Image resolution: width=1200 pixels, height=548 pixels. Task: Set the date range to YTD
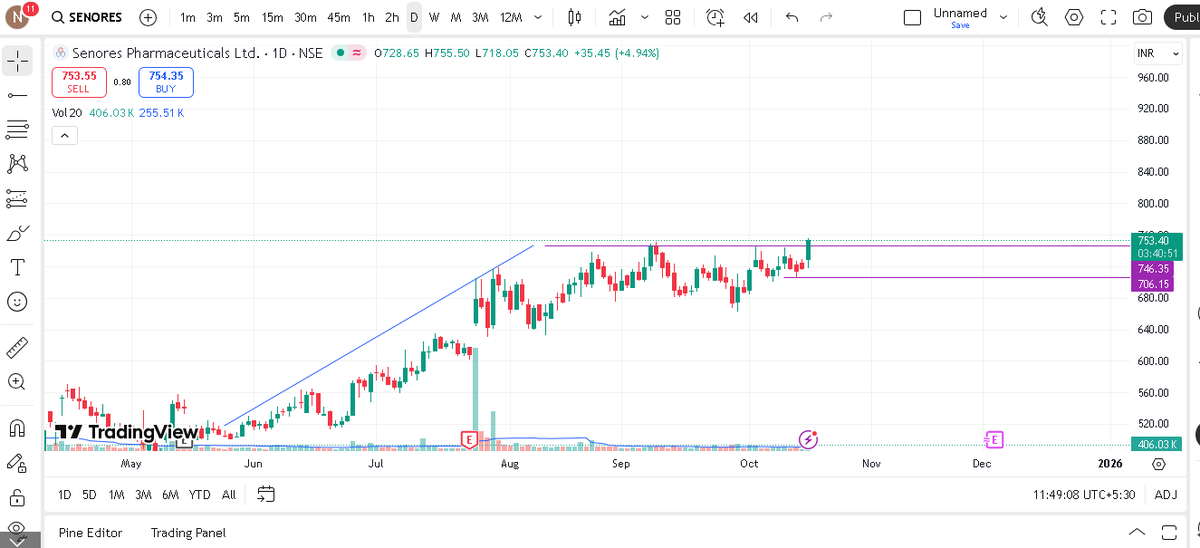pyautogui.click(x=199, y=494)
